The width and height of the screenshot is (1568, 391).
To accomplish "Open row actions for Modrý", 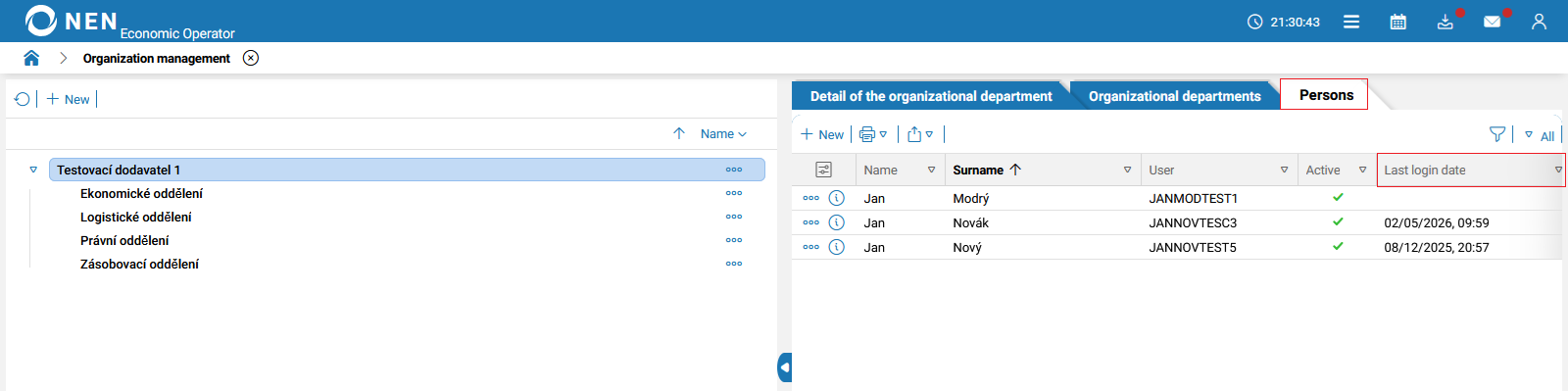I will tap(810, 198).
